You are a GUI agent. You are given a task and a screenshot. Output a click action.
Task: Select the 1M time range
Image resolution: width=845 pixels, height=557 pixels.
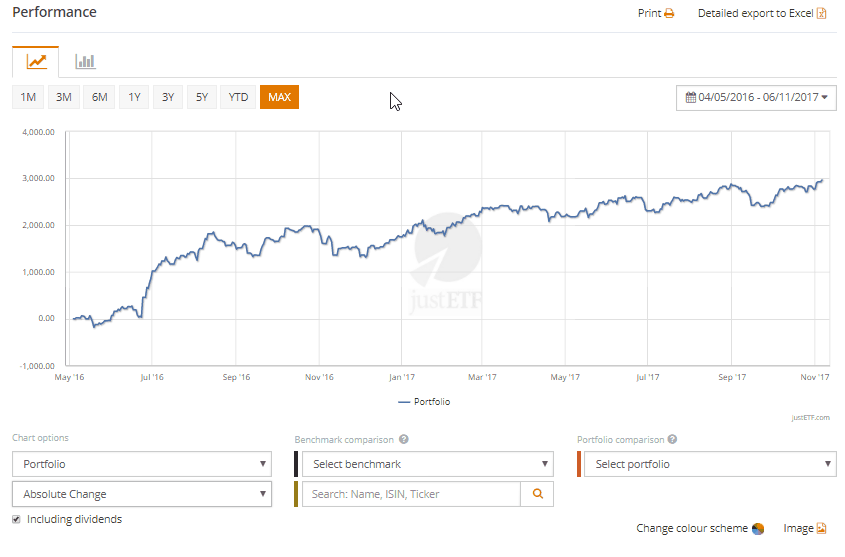(28, 97)
